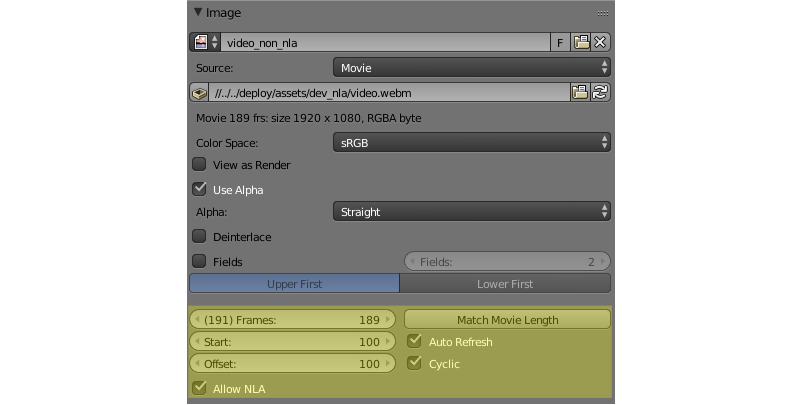Browse file path folder icon
This screenshot has height=405, width=800.
[580, 92]
